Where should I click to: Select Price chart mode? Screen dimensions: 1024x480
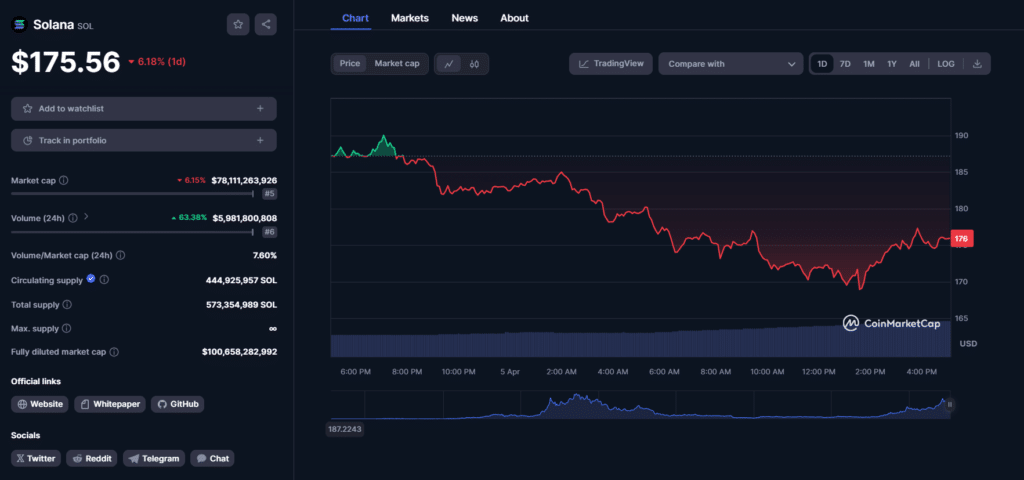pyautogui.click(x=349, y=64)
